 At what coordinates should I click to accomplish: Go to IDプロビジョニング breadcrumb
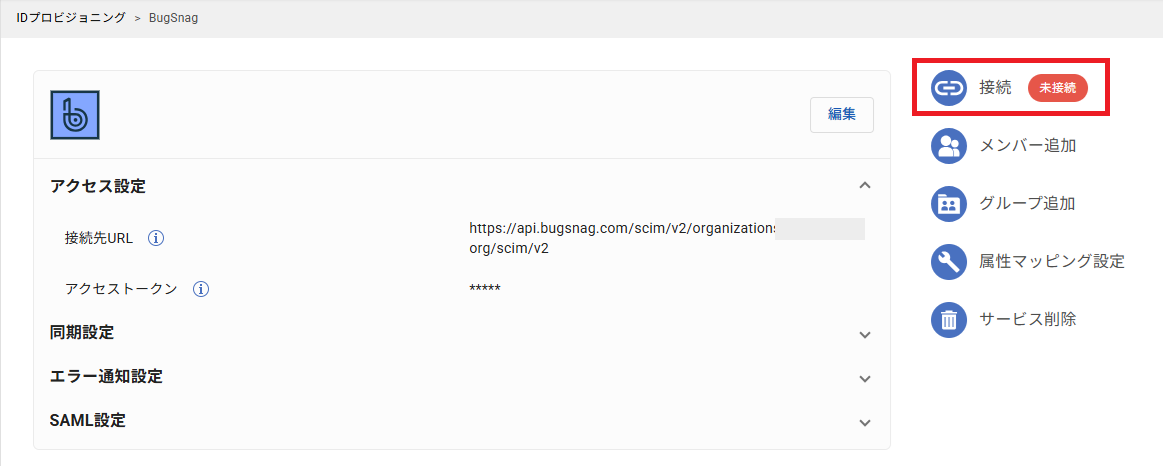click(x=71, y=17)
